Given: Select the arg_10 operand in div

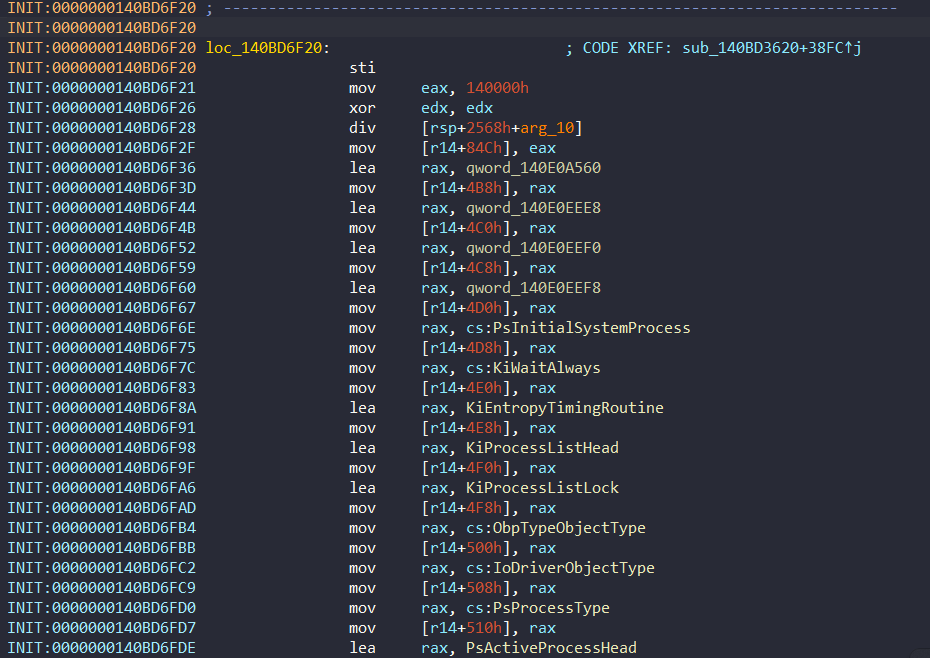Looking at the screenshot, I should pos(547,128).
